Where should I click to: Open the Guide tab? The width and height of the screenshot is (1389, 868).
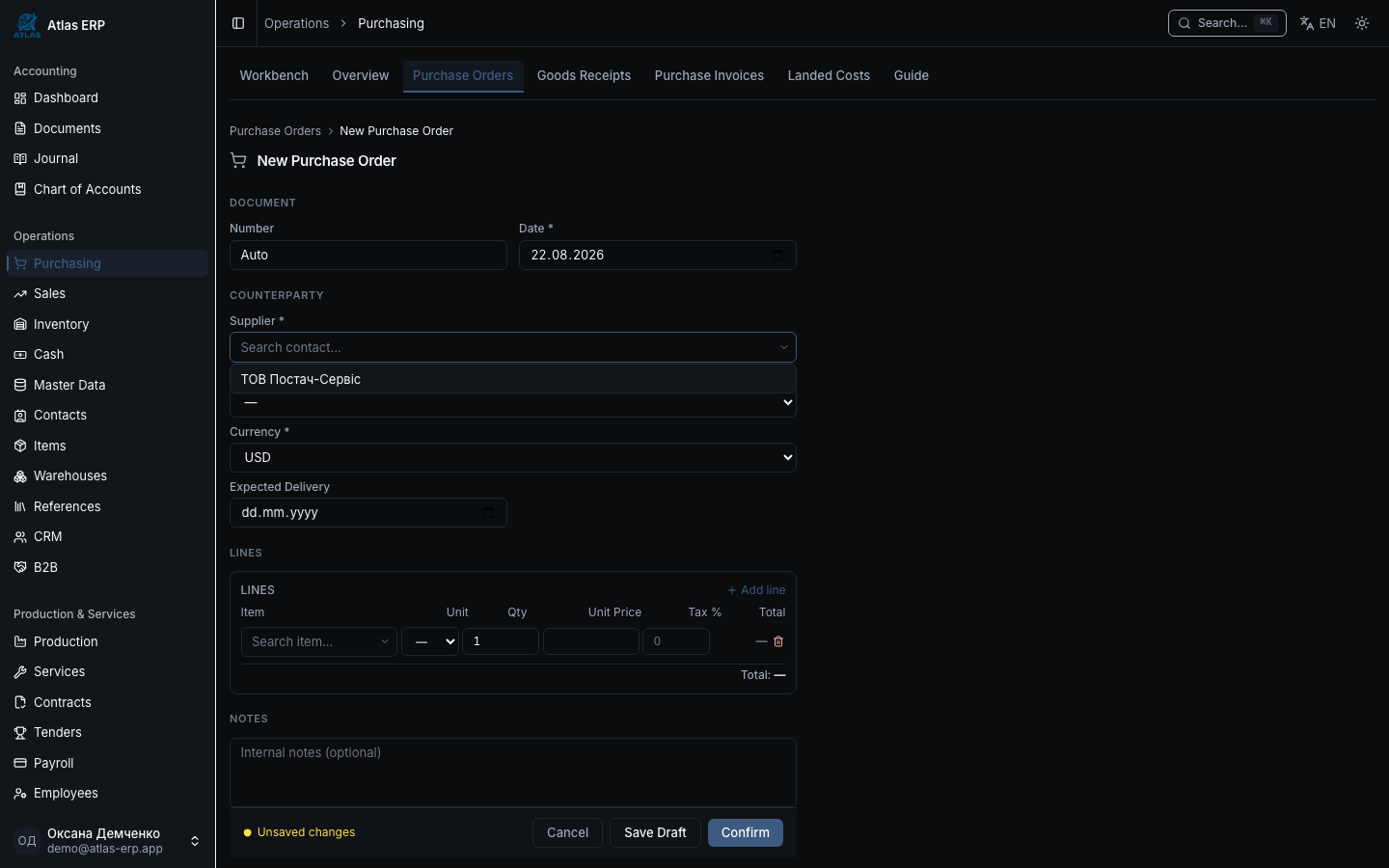point(912,75)
